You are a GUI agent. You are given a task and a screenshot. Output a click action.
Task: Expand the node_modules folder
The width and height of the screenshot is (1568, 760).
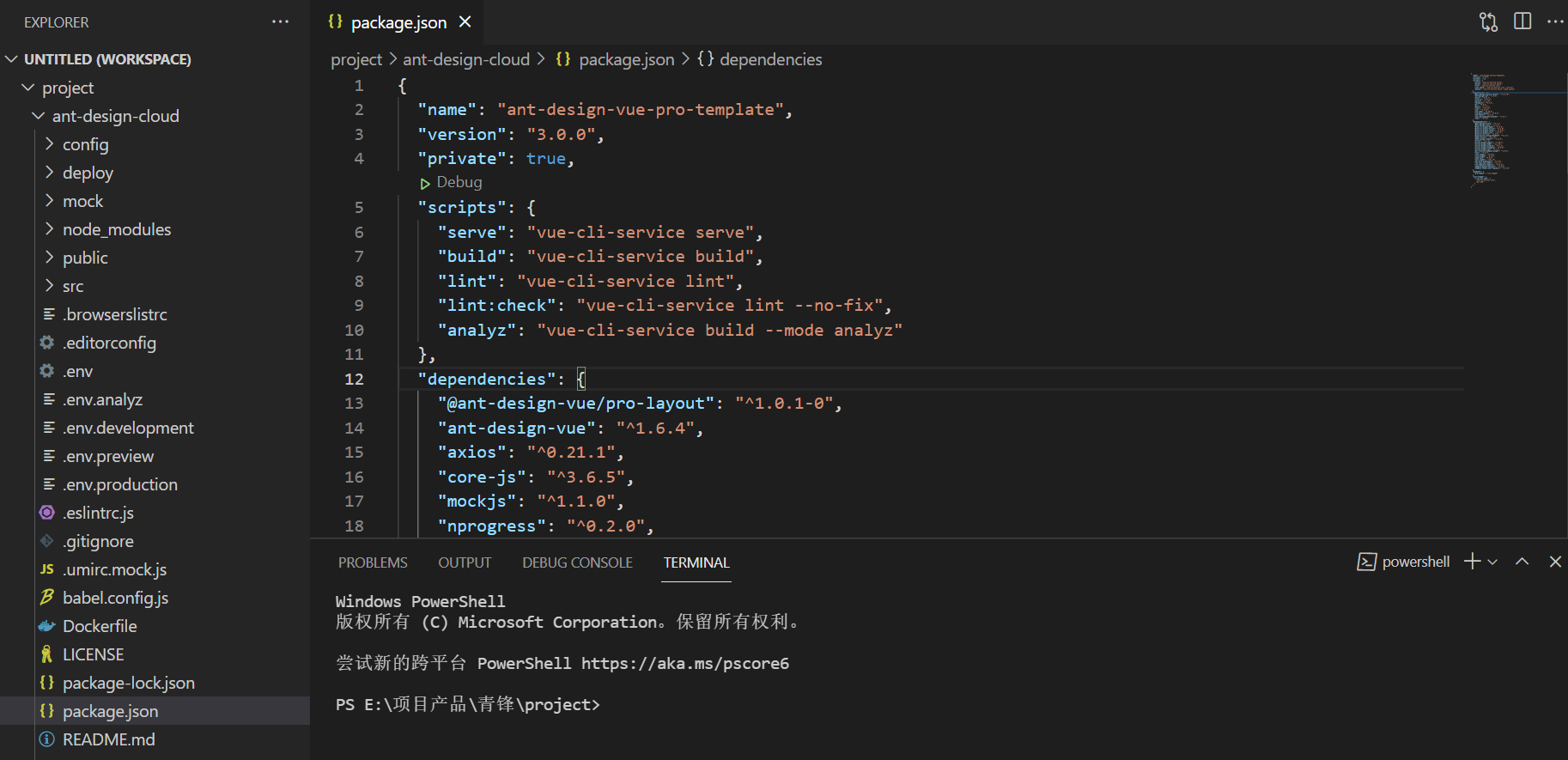tap(49, 229)
